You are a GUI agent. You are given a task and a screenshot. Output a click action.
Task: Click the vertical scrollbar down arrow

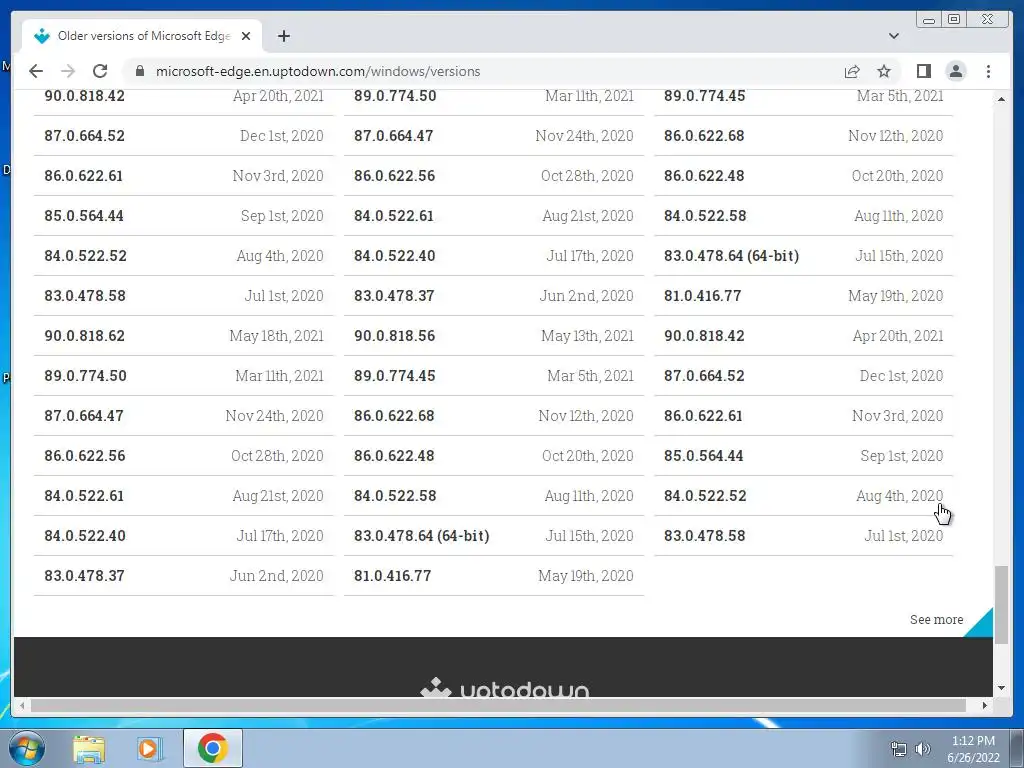1001,688
